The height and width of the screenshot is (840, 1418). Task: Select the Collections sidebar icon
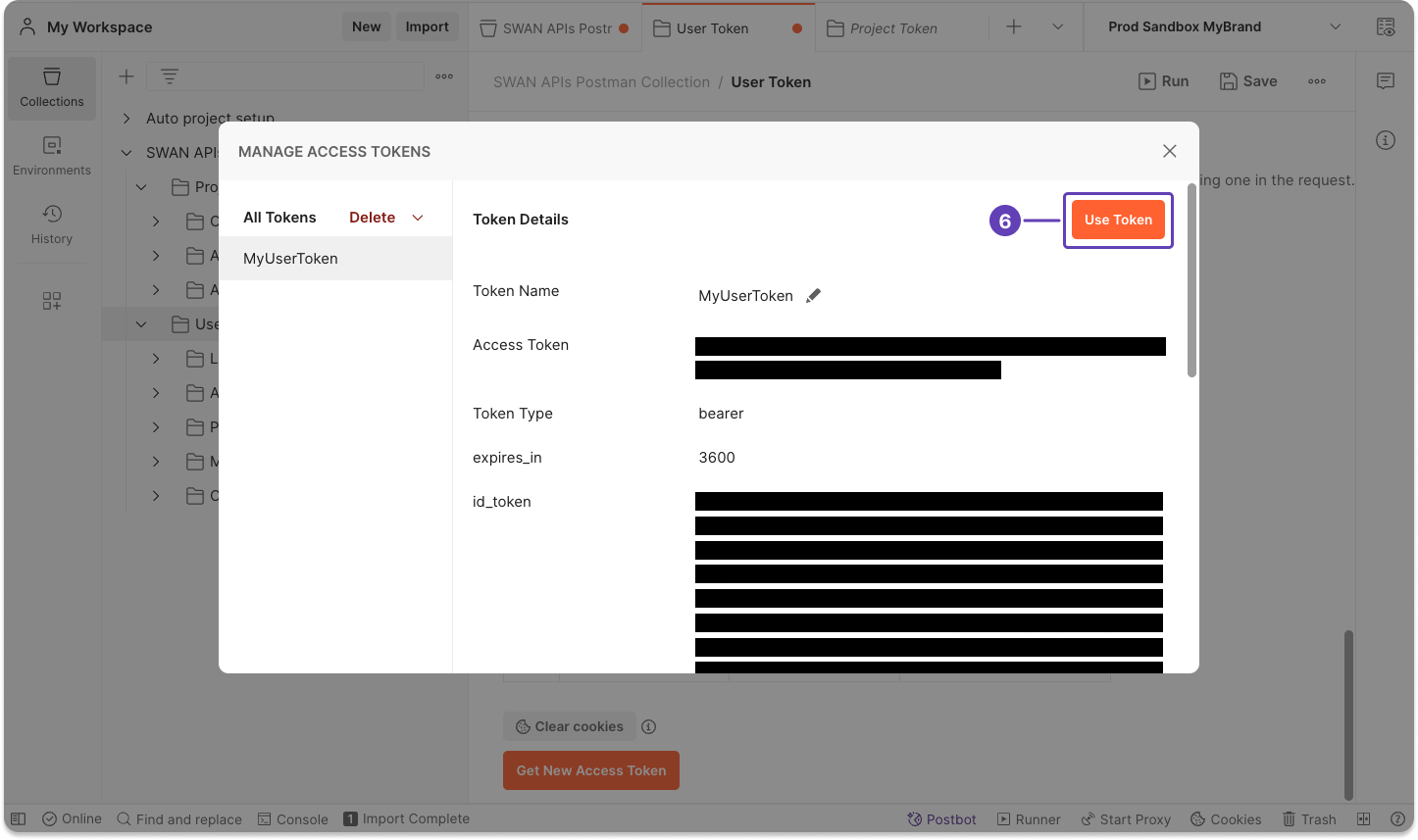coord(52,86)
